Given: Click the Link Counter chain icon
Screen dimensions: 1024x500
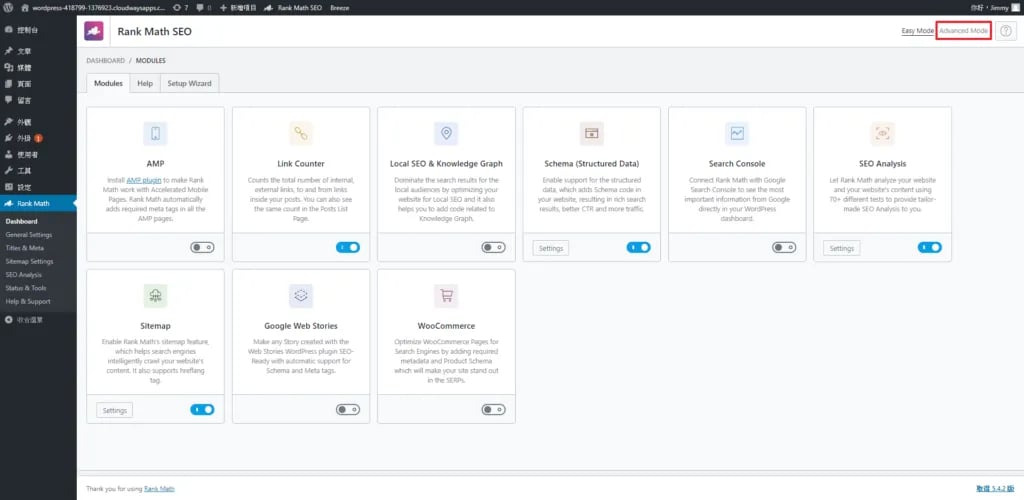Looking at the screenshot, I should pyautogui.click(x=301, y=134).
